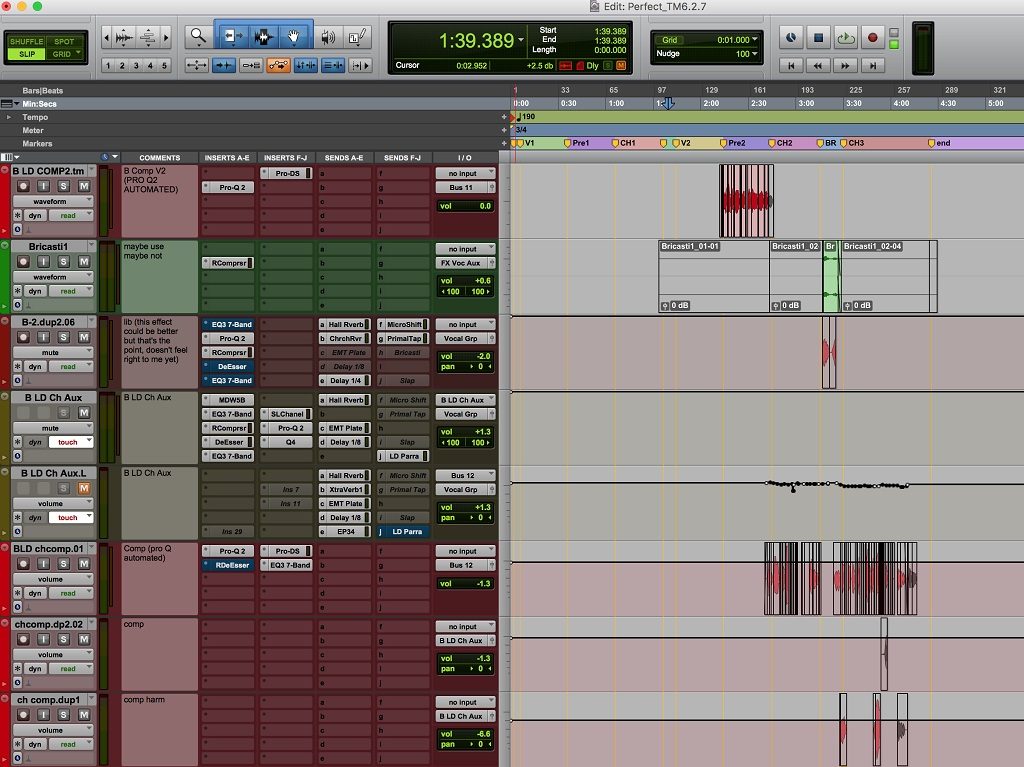This screenshot has height=767, width=1024.
Task: Zoom out horizontally with left arrow
Action: coord(106,37)
